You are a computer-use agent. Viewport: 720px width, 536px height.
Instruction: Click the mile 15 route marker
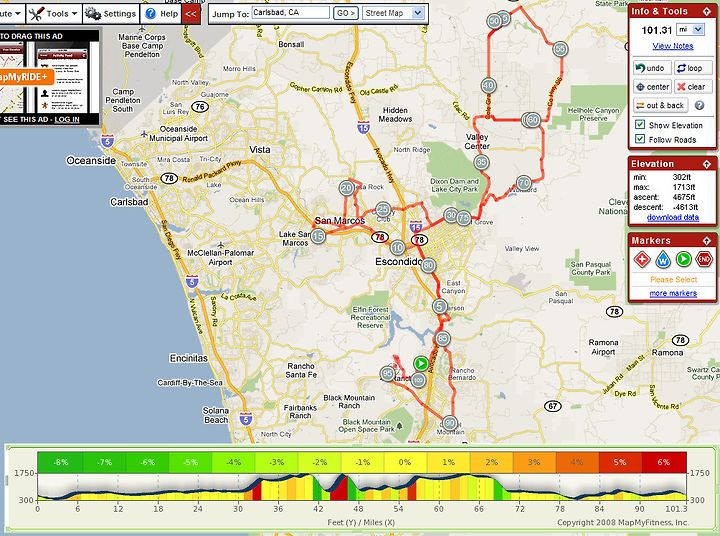(x=318, y=237)
